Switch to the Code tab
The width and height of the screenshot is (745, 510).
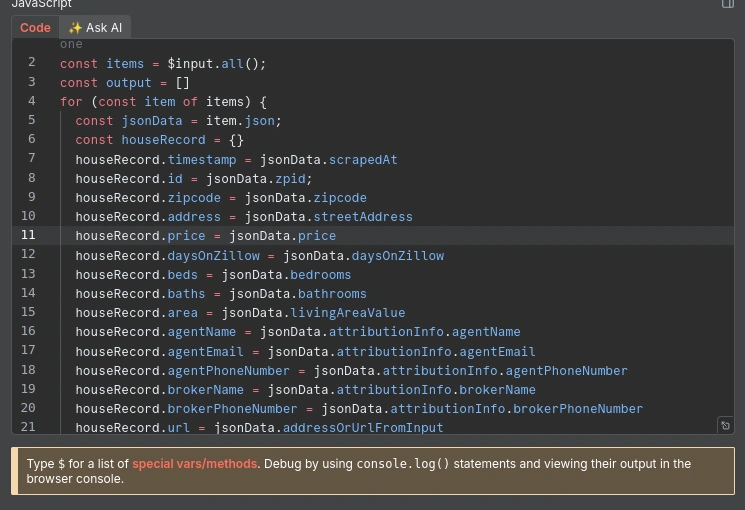coord(35,28)
